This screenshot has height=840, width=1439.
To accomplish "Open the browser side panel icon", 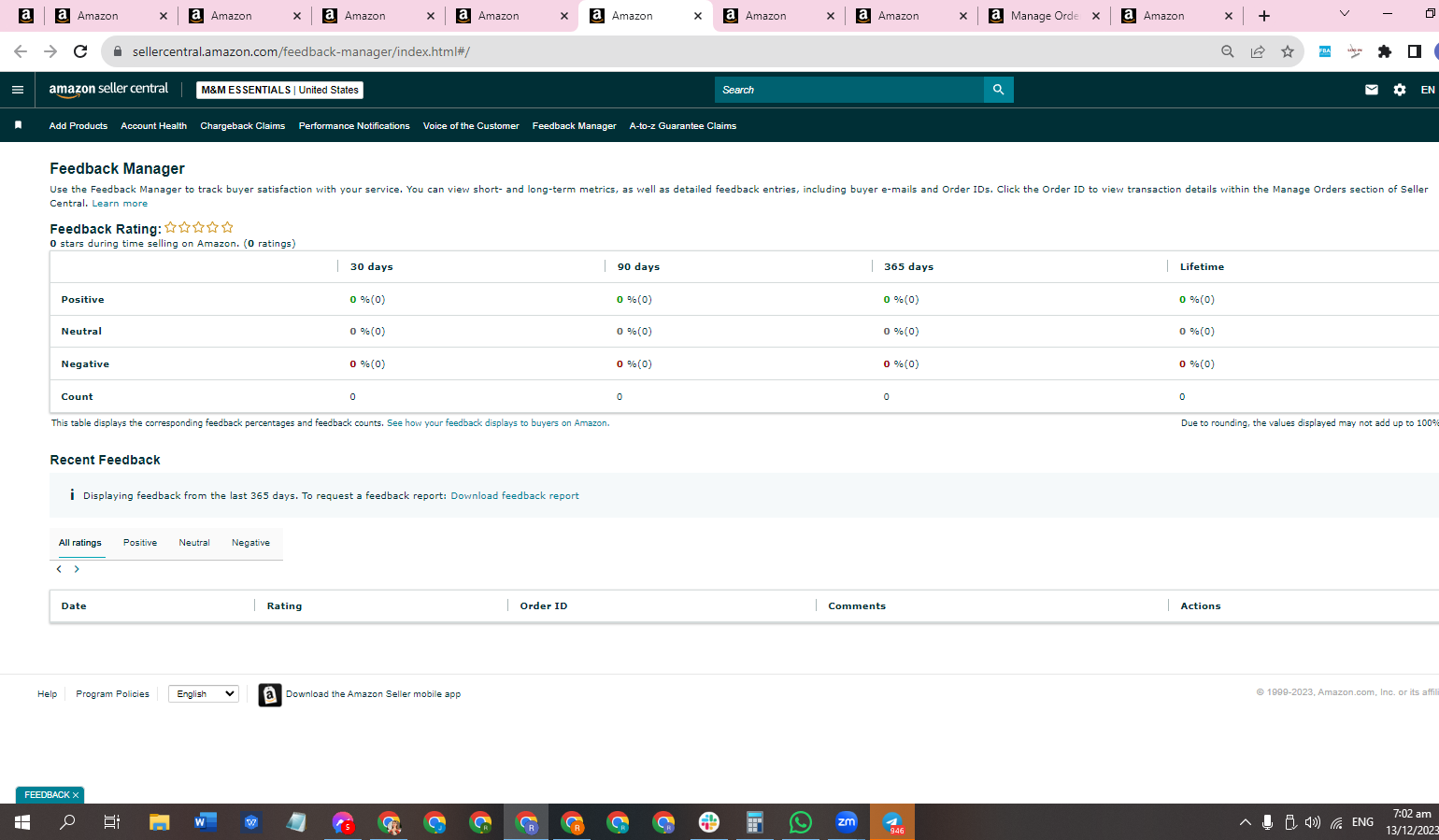I will click(x=1415, y=51).
